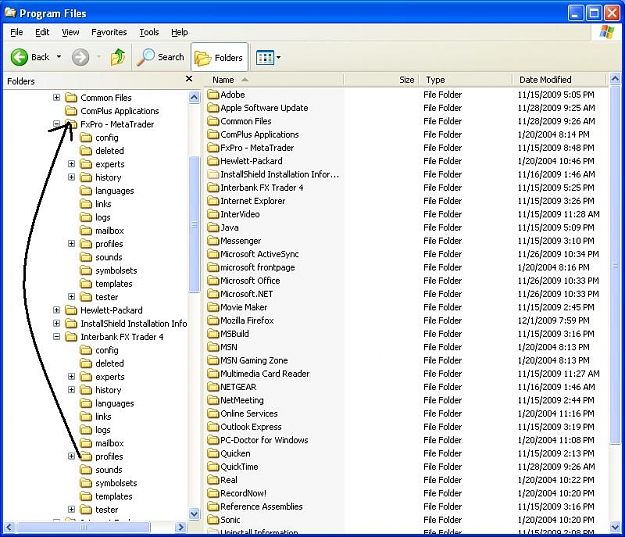The height and width of the screenshot is (537, 625).
Task: Select the Mozilla Firefox folder icon
Action: tap(213, 321)
